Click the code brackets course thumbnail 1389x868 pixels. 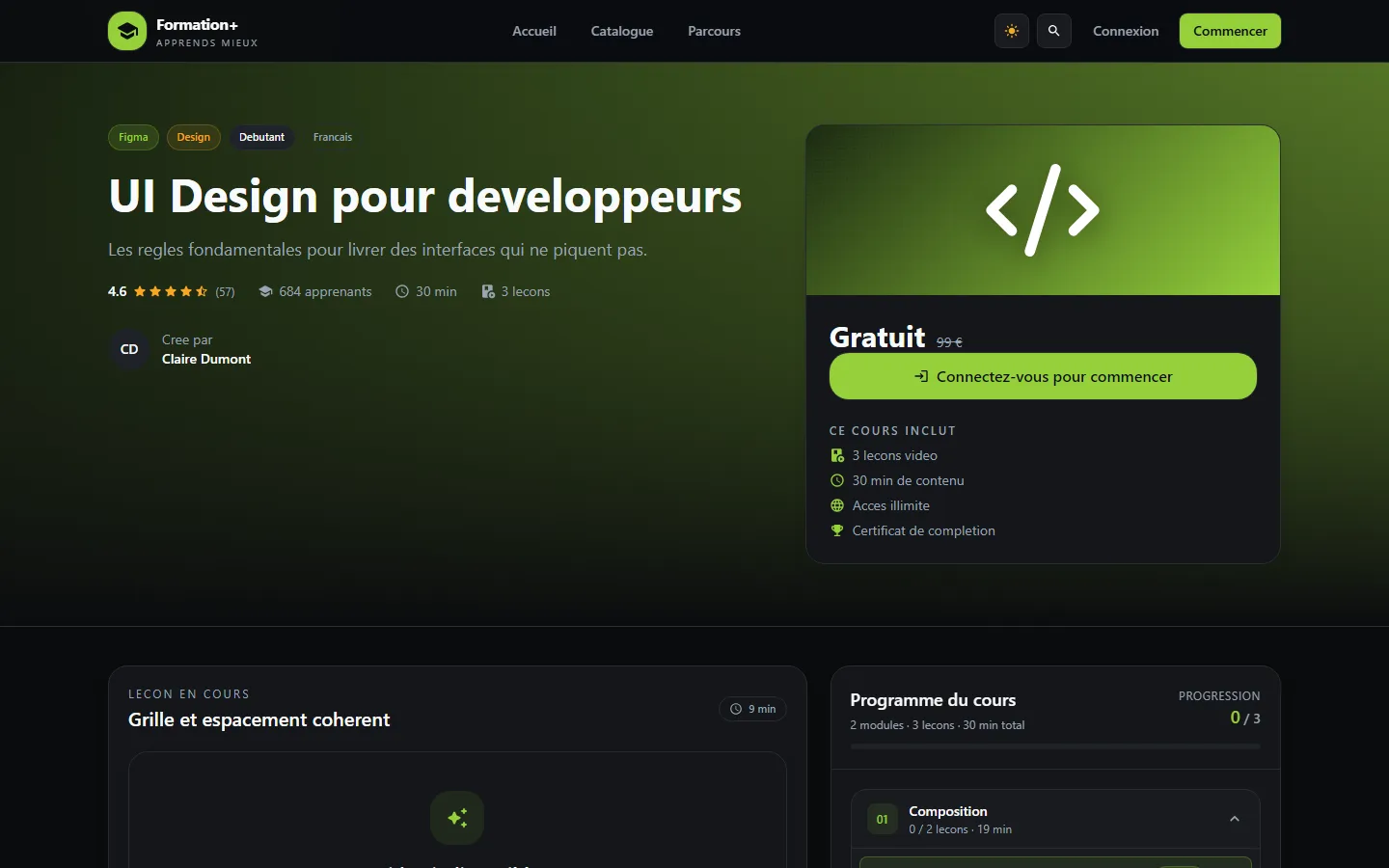point(1043,210)
